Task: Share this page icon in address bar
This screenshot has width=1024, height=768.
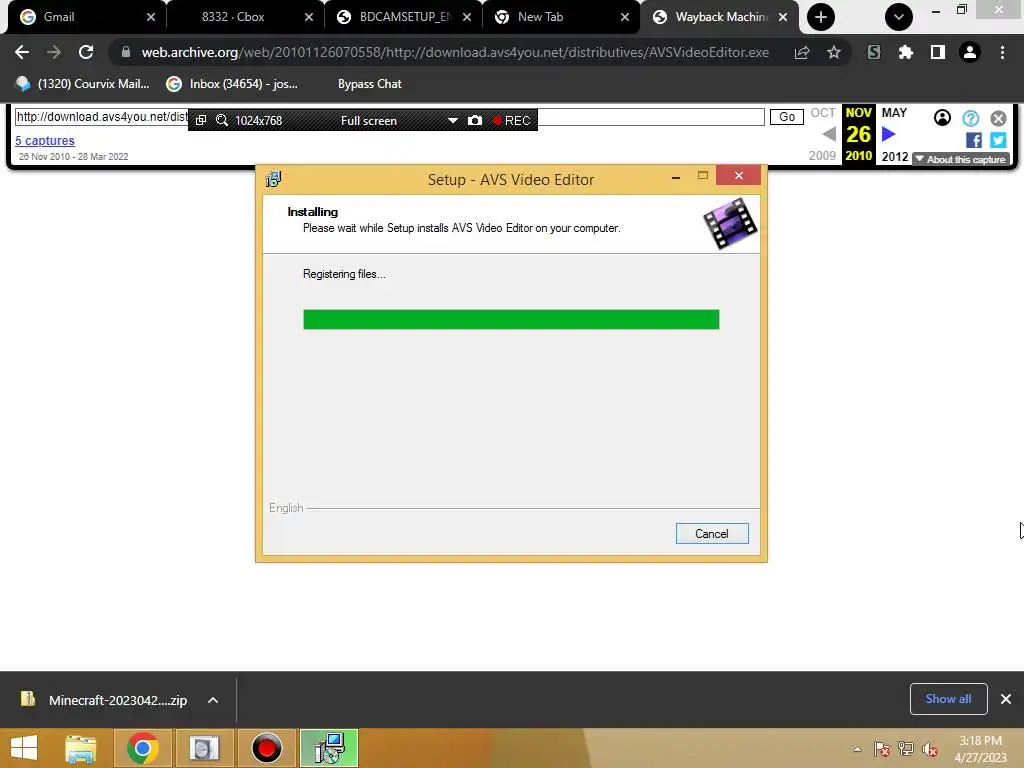Action: [802, 52]
